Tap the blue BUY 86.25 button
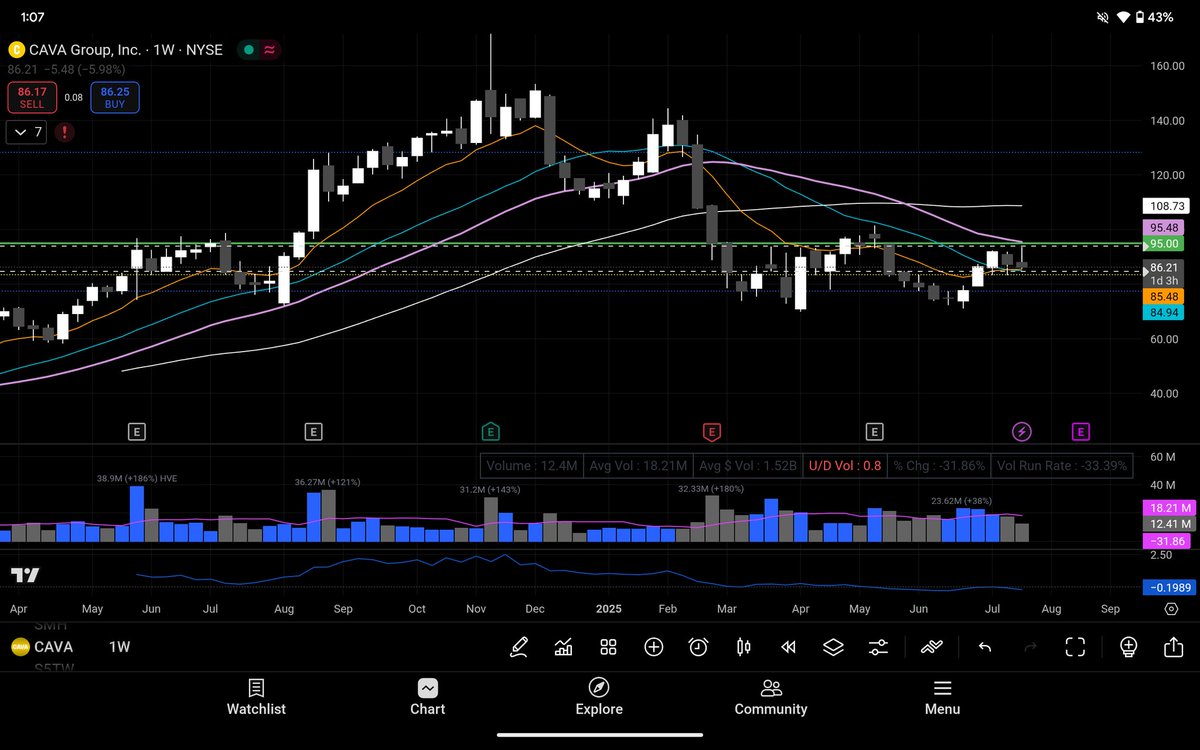This screenshot has width=1200, height=750. (x=115, y=97)
